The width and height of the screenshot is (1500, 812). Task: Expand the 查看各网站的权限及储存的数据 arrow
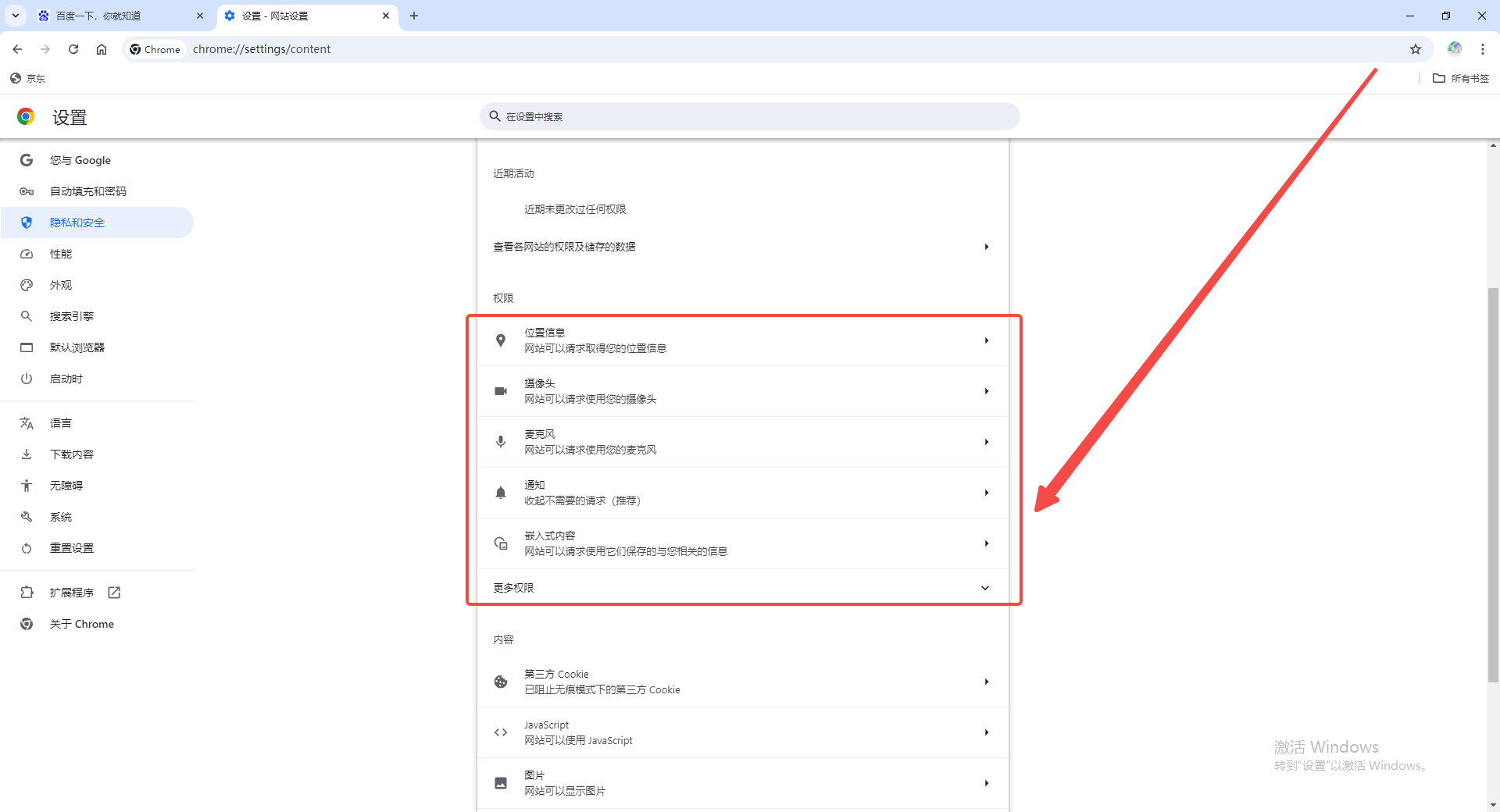pos(987,247)
